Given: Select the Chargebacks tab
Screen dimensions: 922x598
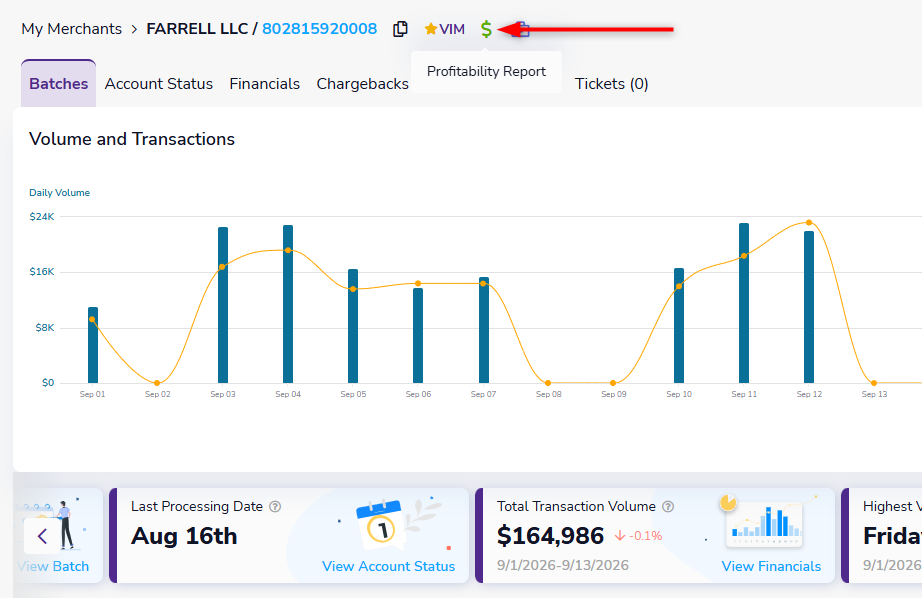Looking at the screenshot, I should pos(362,83).
